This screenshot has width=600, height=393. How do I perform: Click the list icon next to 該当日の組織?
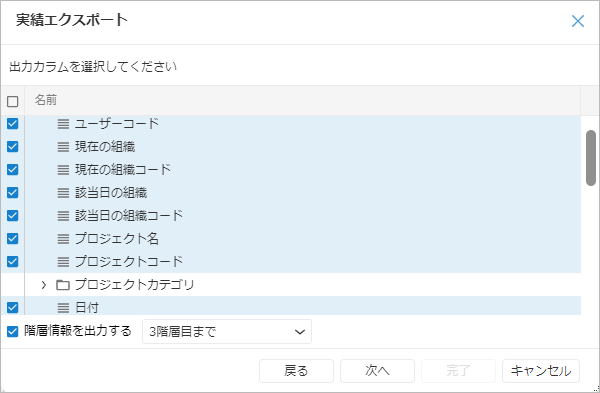(63, 193)
